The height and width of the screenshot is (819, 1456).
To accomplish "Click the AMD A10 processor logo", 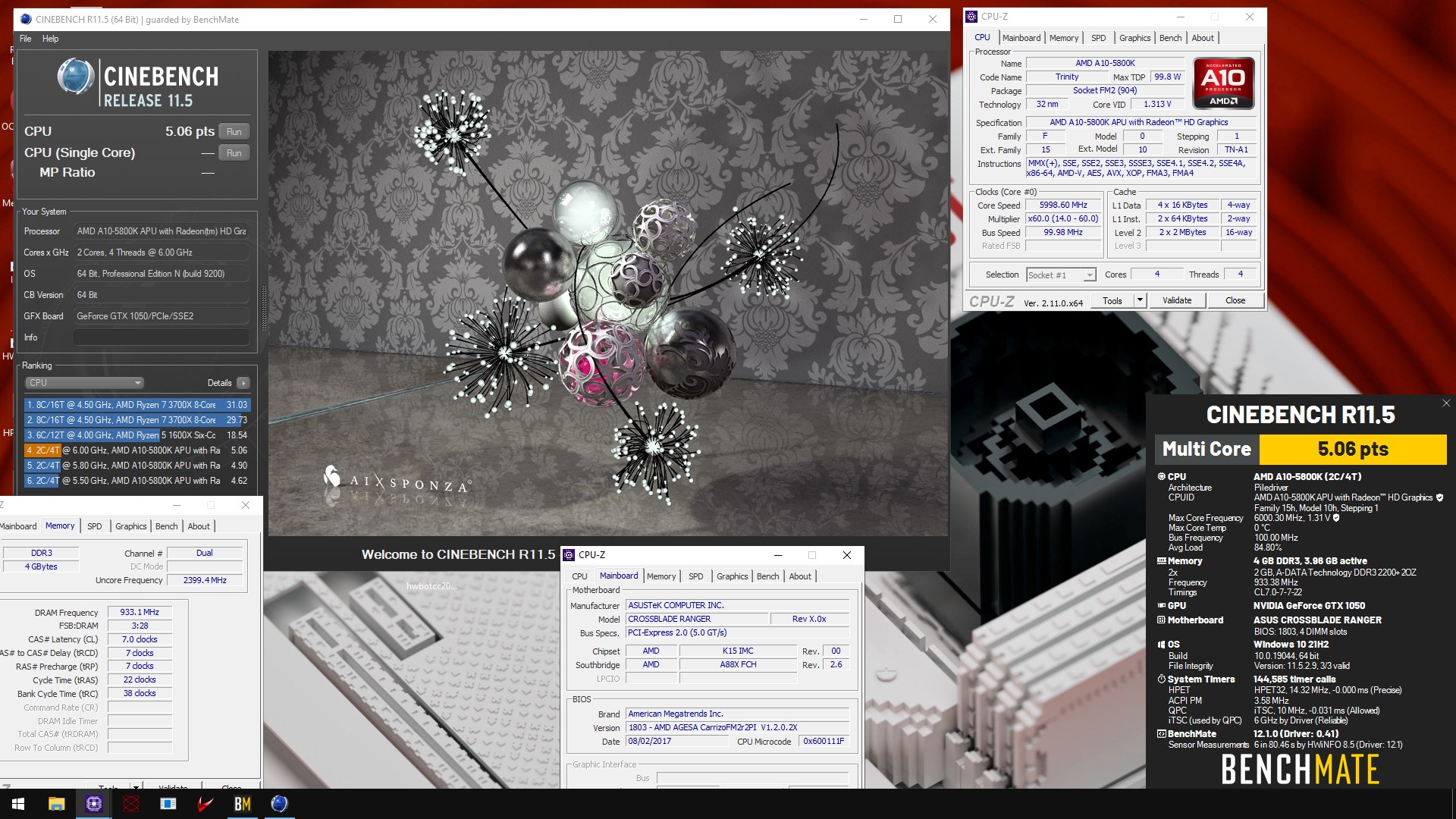I will click(x=1223, y=83).
